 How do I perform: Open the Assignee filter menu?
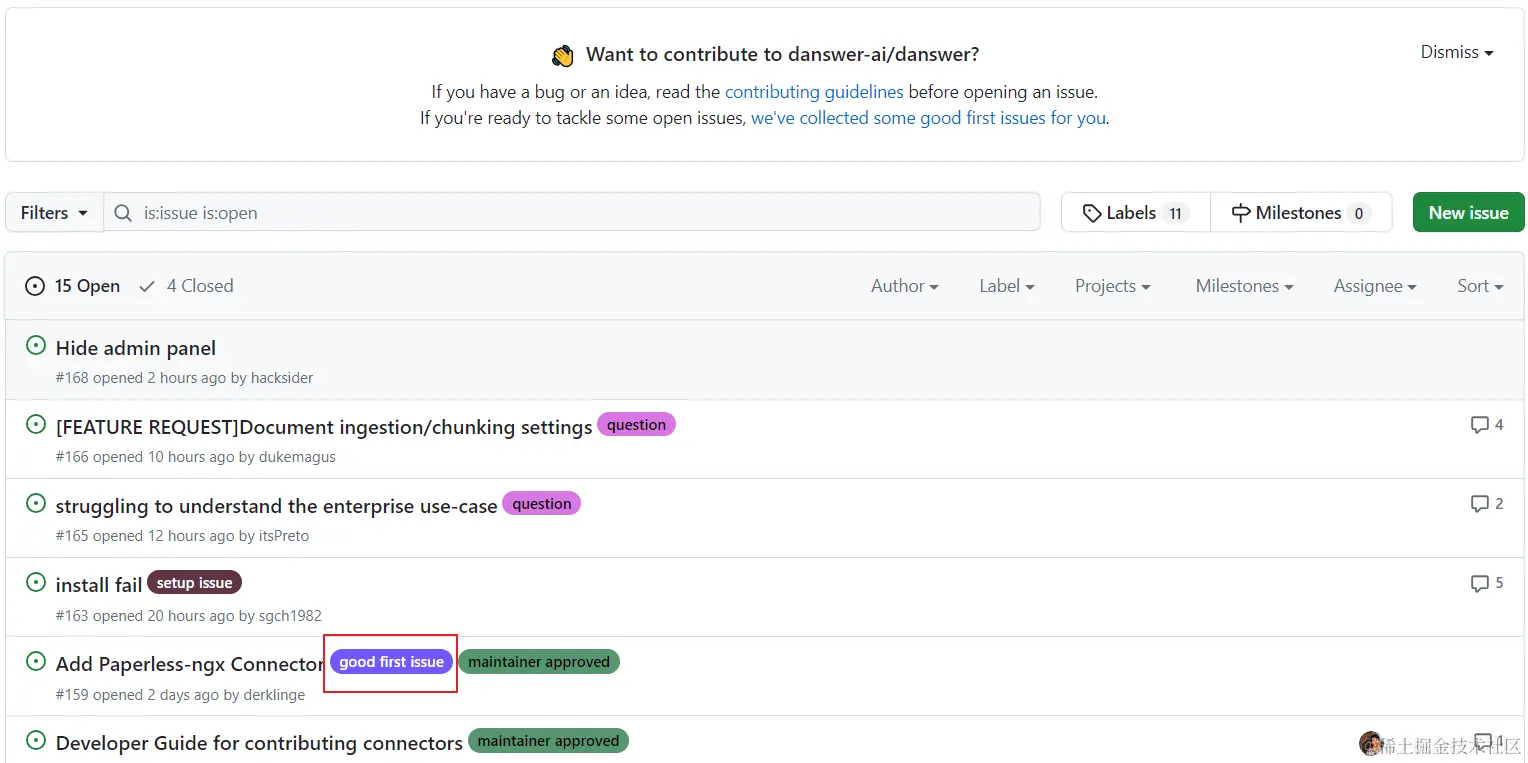pyautogui.click(x=1374, y=286)
